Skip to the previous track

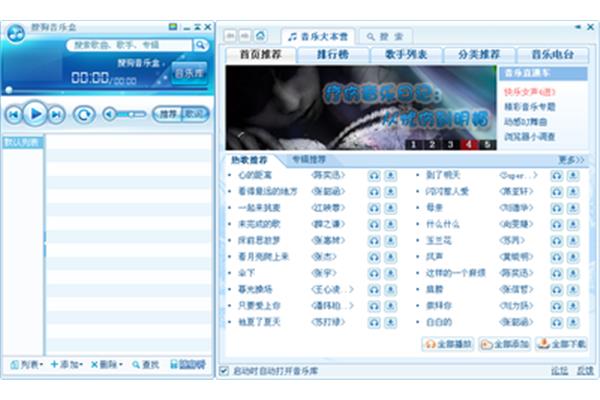click(x=14, y=114)
